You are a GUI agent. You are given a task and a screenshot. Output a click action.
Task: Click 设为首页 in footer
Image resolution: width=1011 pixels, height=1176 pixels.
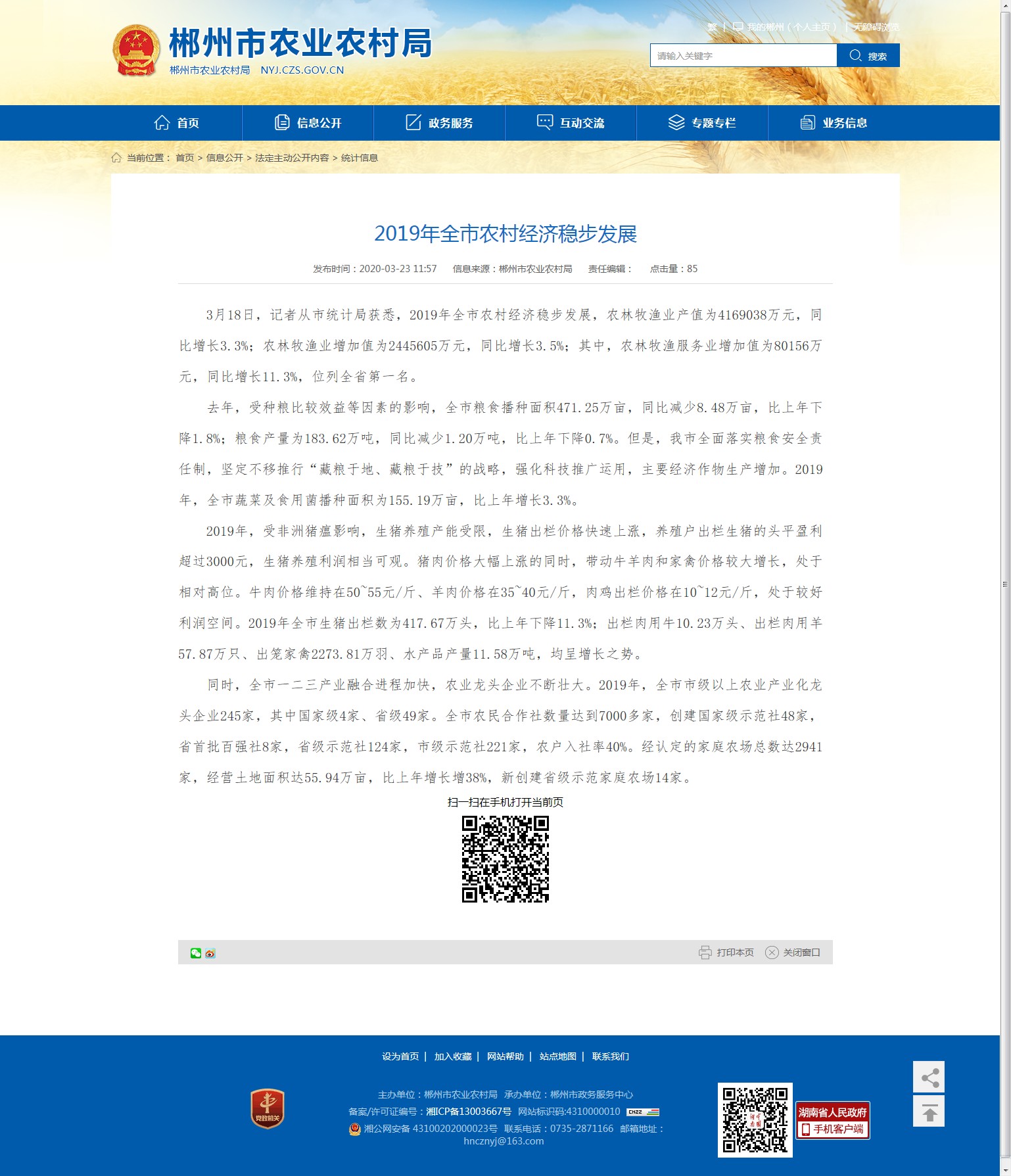(x=400, y=1056)
